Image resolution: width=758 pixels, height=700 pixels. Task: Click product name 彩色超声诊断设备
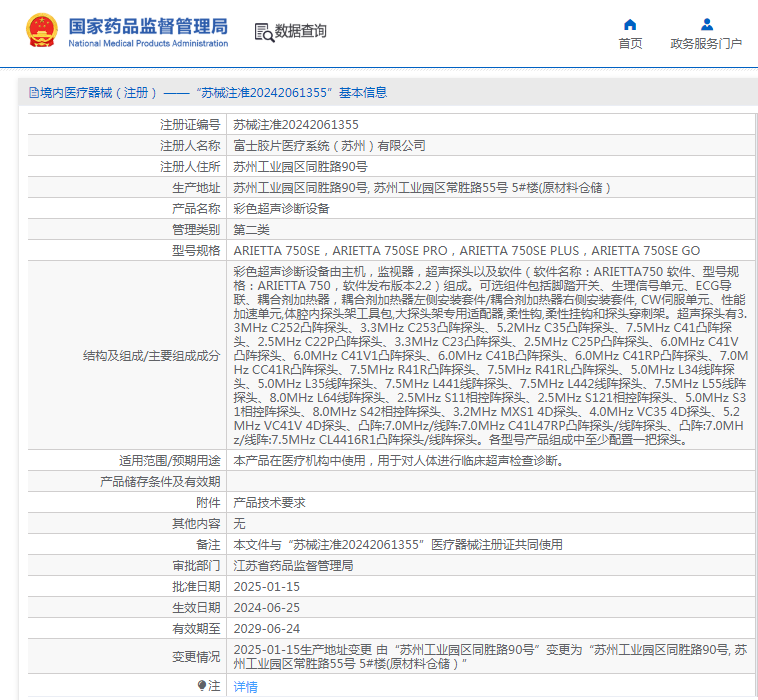point(281,208)
